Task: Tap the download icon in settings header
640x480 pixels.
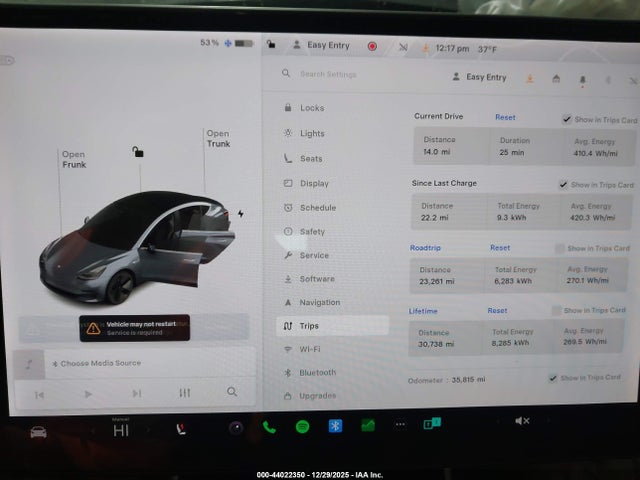Action: pyautogui.click(x=530, y=78)
